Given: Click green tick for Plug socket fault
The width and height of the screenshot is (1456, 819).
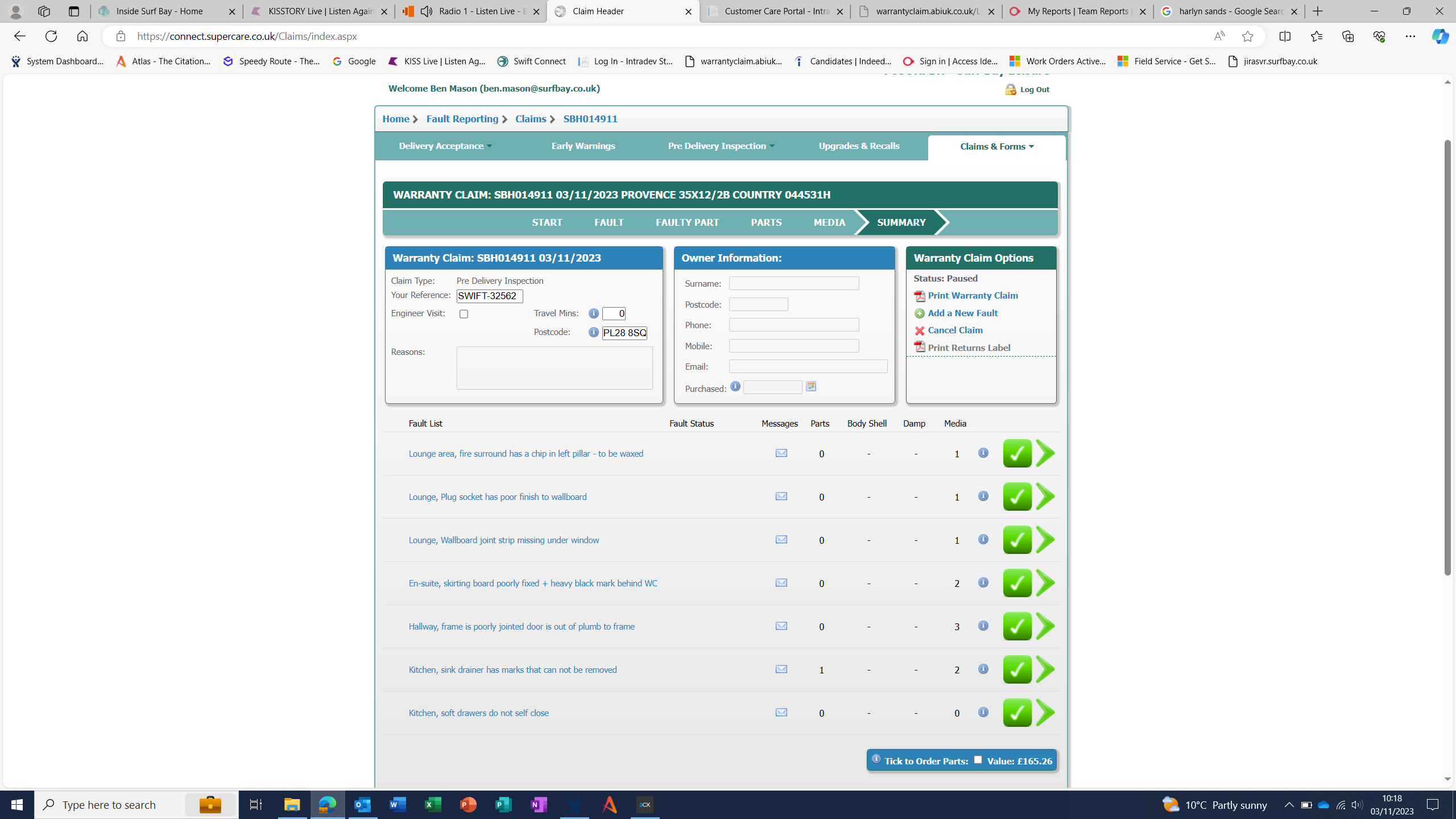Looking at the screenshot, I should point(1017,497).
